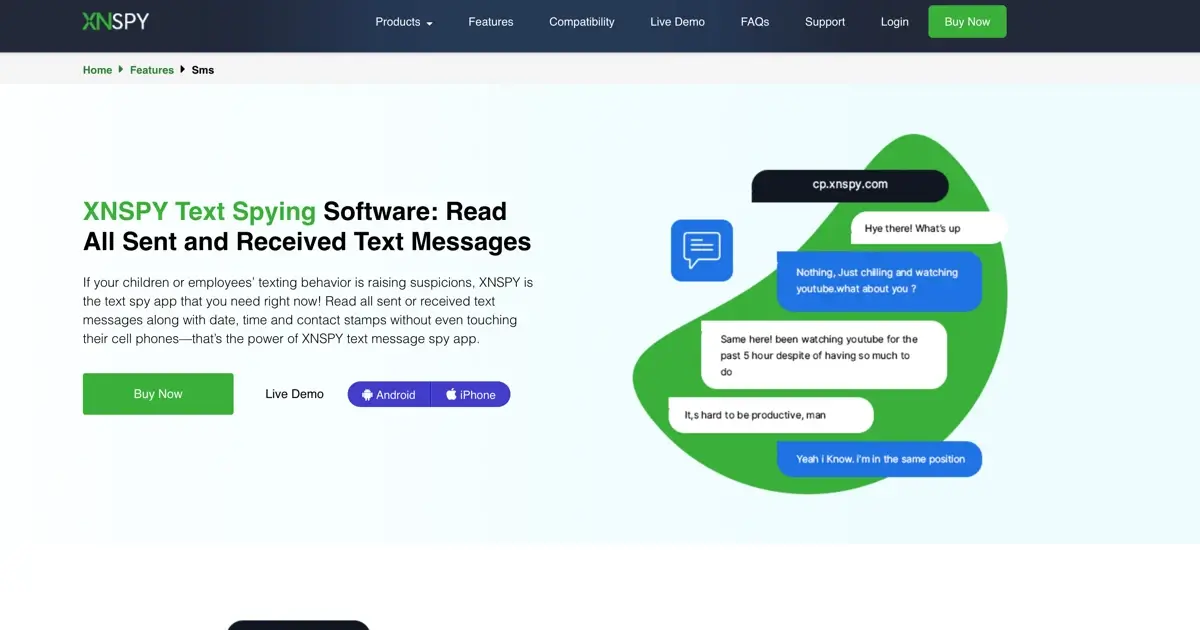The image size is (1200, 630).
Task: Click the XNSPY logo
Action: click(115, 21)
